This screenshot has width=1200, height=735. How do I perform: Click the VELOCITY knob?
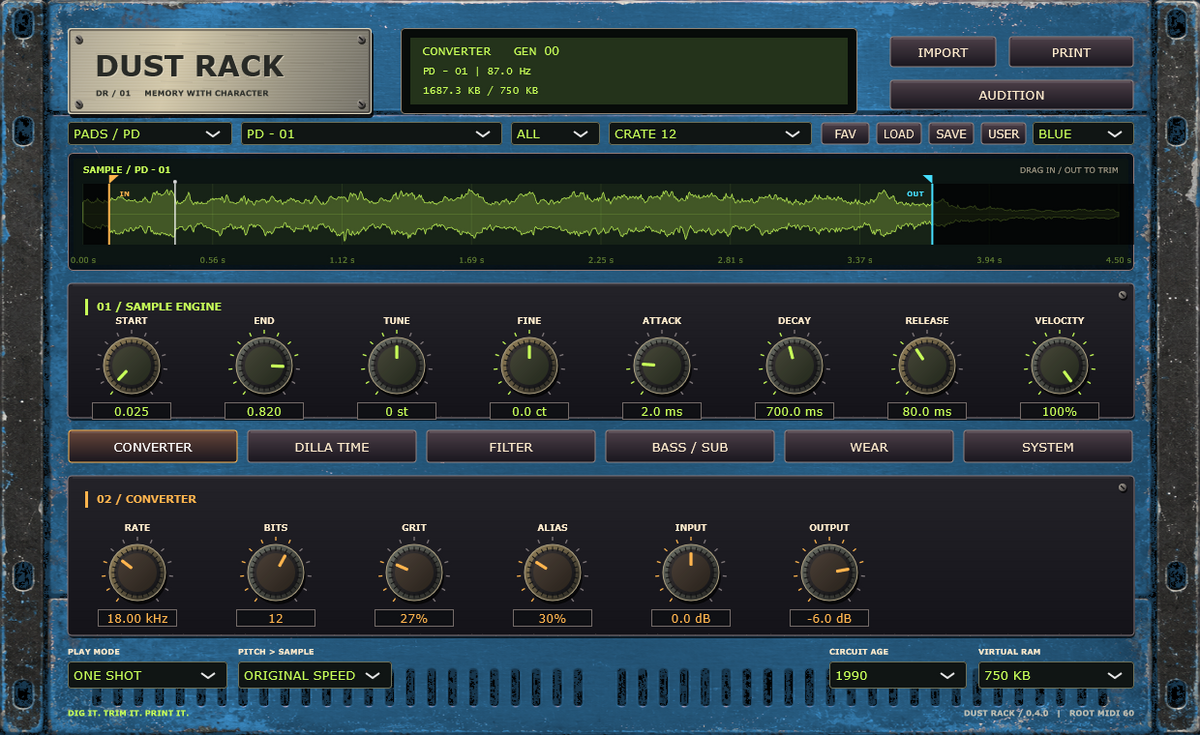(x=1059, y=366)
